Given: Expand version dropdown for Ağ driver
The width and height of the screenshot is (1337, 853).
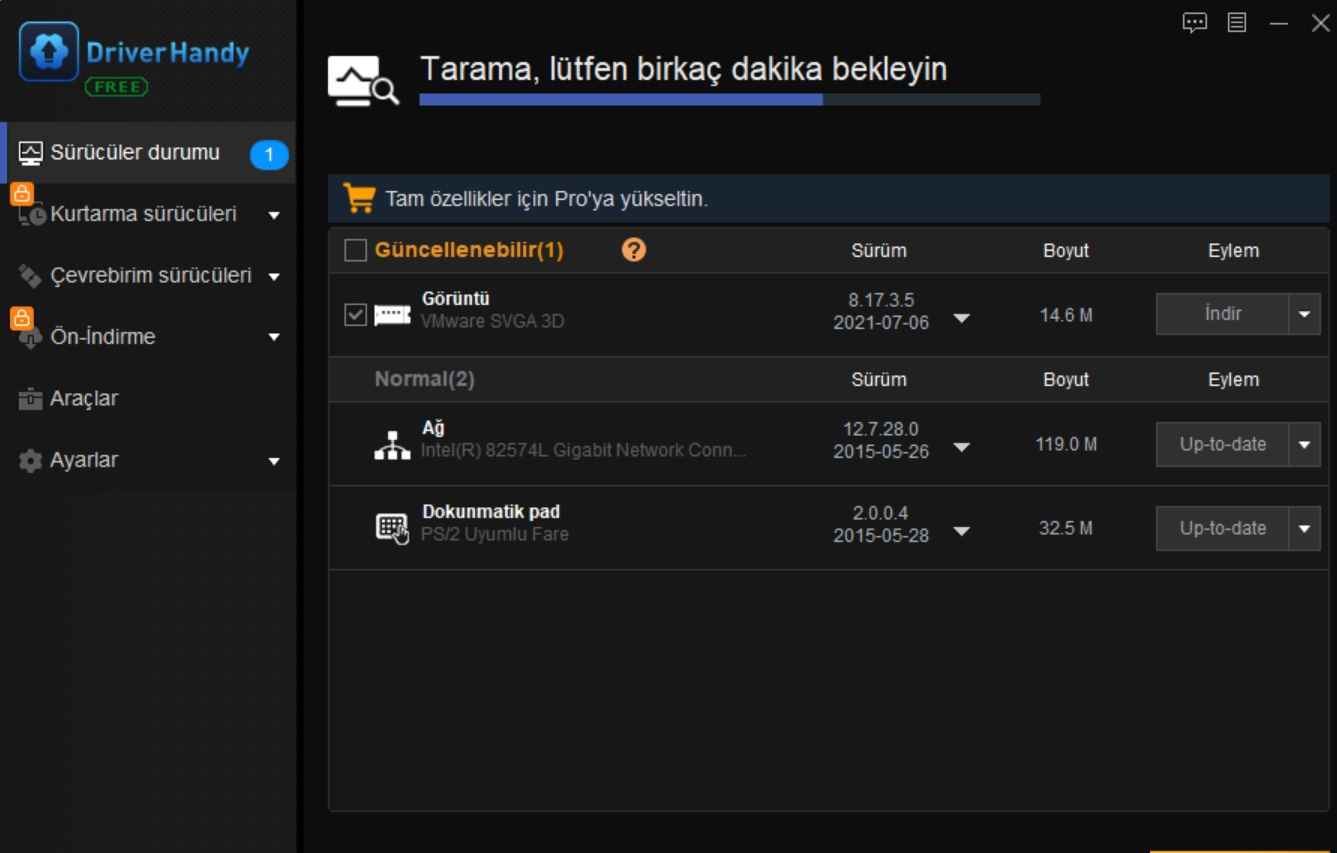Looking at the screenshot, I should 961,447.
